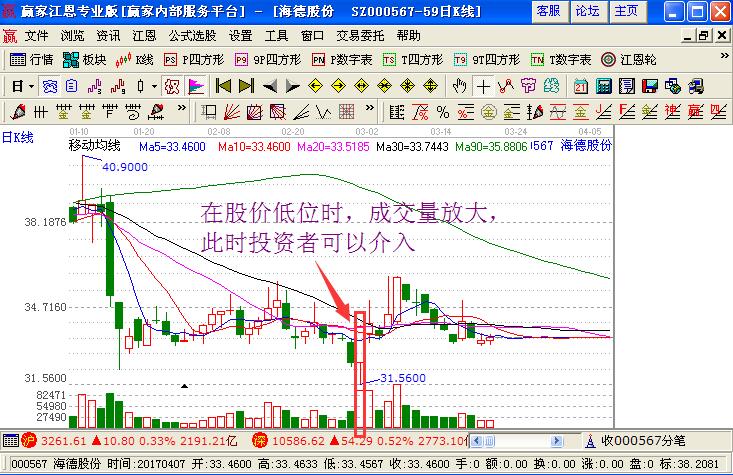Jump to first record arrow icon
This screenshot has width=733, height=475.
pyautogui.click(x=223, y=85)
